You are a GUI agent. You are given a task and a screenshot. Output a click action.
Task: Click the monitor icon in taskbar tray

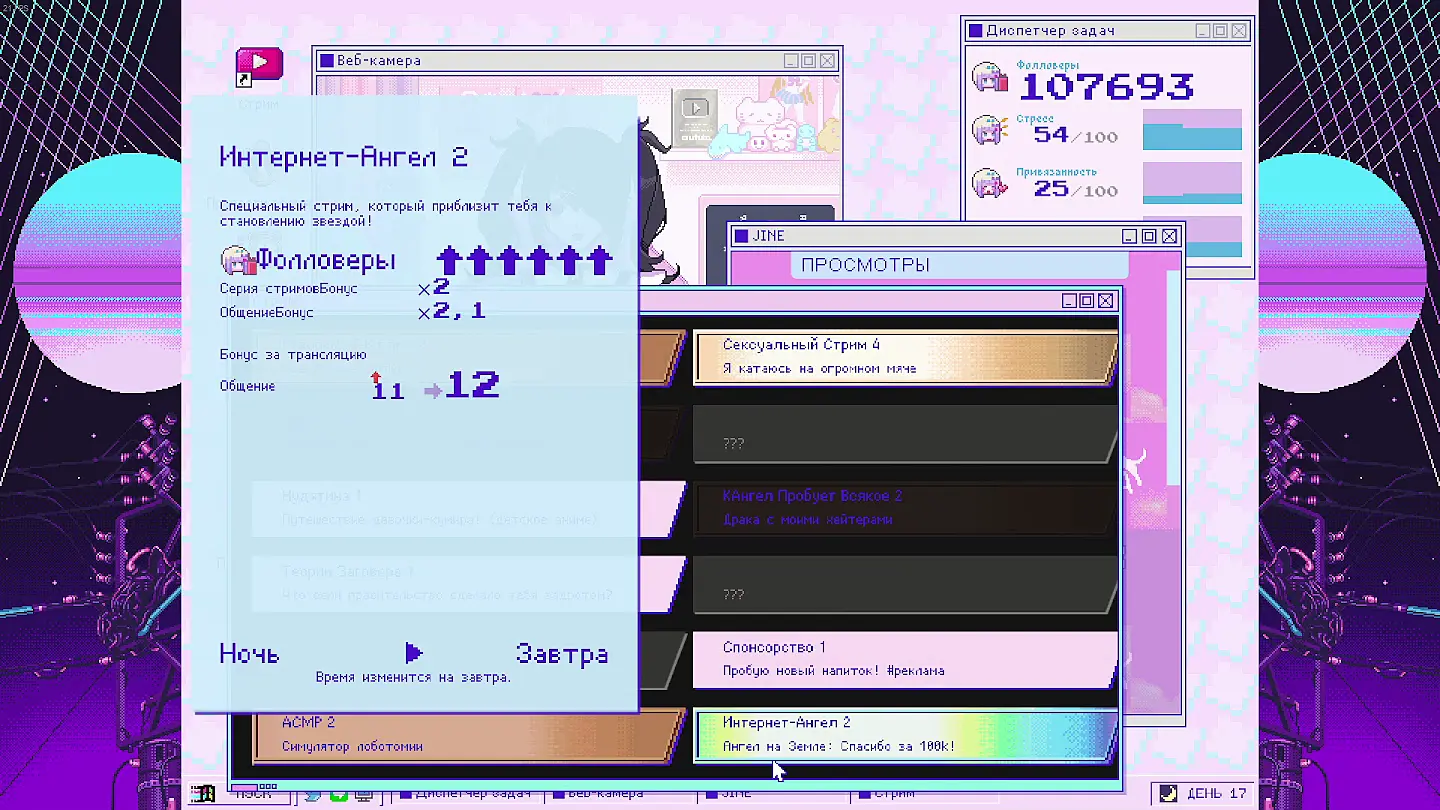pyautogui.click(x=364, y=794)
